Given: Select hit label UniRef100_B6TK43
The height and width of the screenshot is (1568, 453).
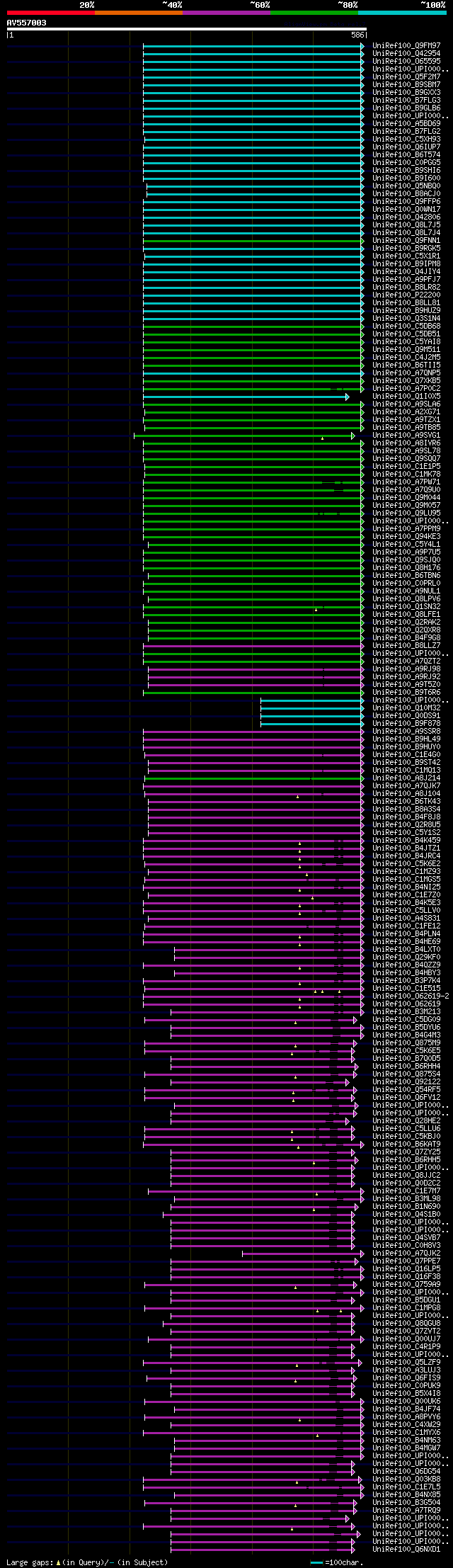Looking at the screenshot, I should click(406, 801).
